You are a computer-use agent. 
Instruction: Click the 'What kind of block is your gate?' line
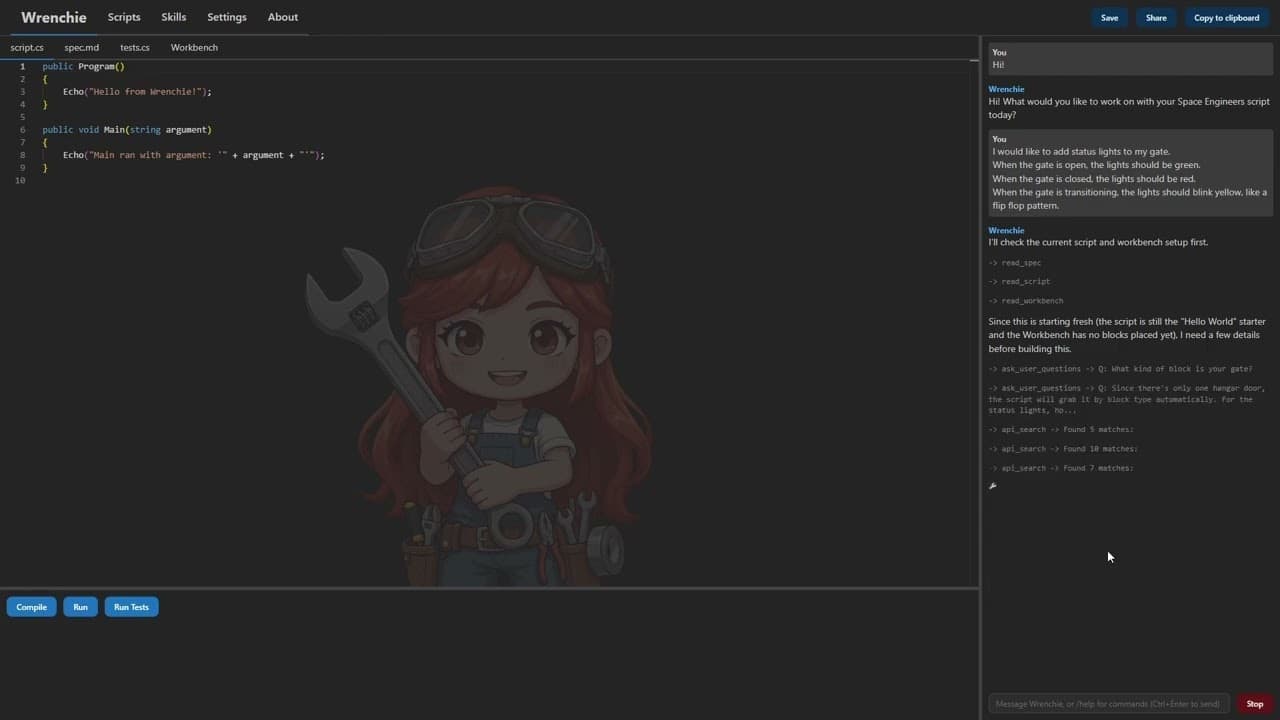pos(1120,368)
